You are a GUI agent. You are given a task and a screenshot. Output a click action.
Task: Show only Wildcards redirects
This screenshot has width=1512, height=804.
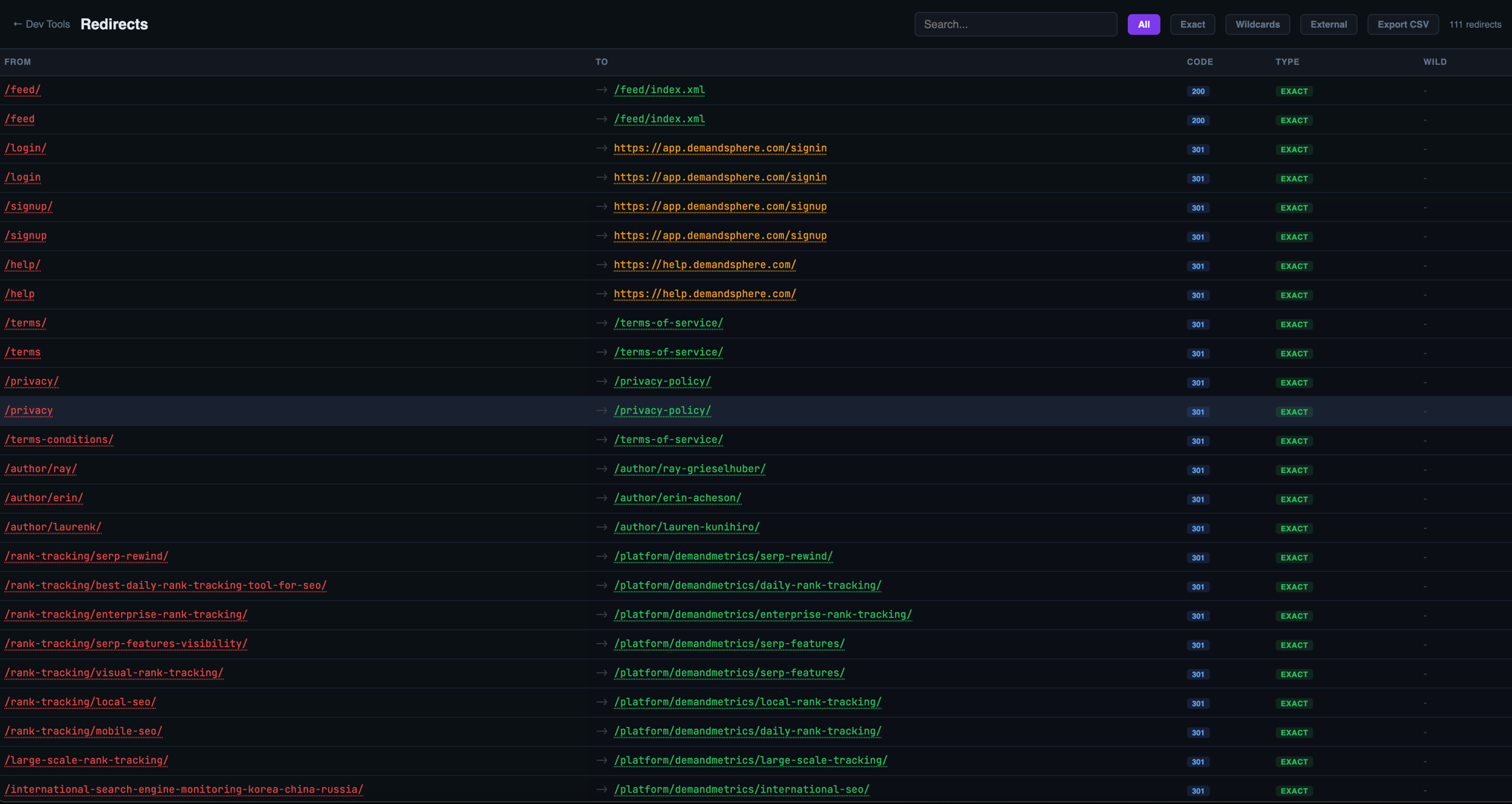pos(1257,24)
